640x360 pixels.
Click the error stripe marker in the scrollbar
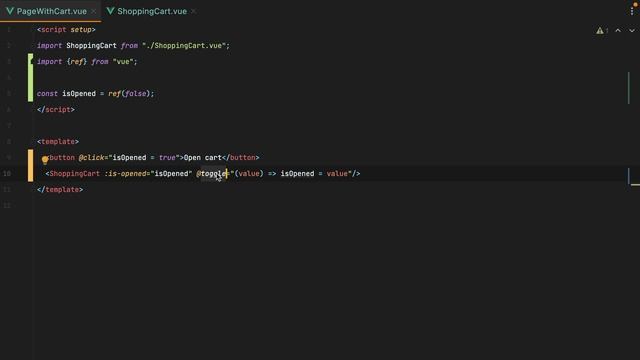(x=635, y=185)
